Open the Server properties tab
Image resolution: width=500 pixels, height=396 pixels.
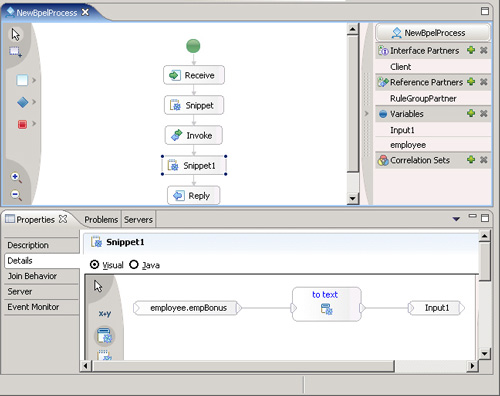[42, 291]
